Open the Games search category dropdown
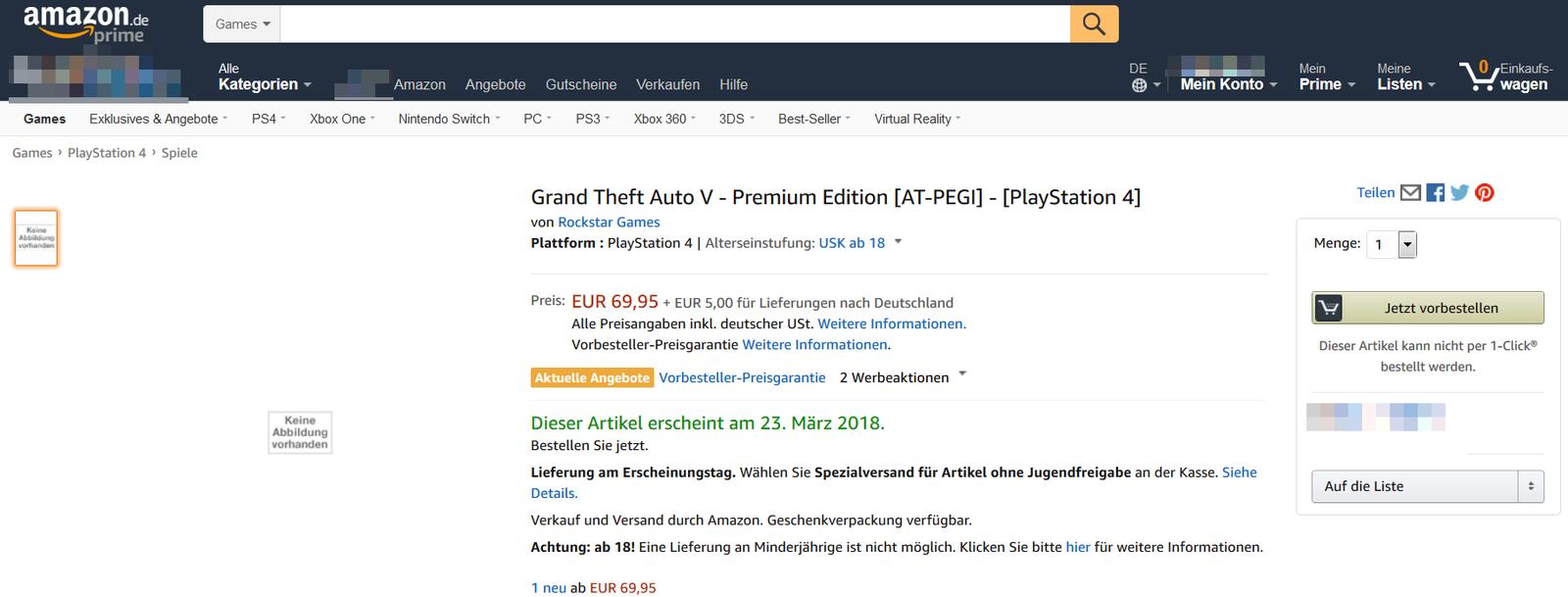Image resolution: width=1568 pixels, height=597 pixels. coord(242,25)
